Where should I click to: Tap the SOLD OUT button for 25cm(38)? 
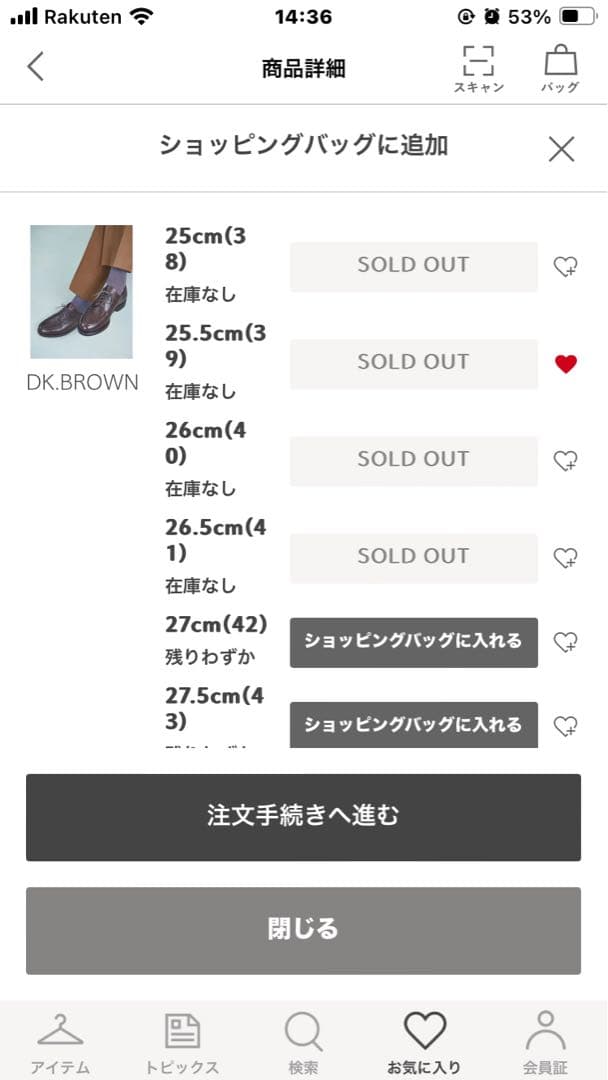click(x=413, y=266)
